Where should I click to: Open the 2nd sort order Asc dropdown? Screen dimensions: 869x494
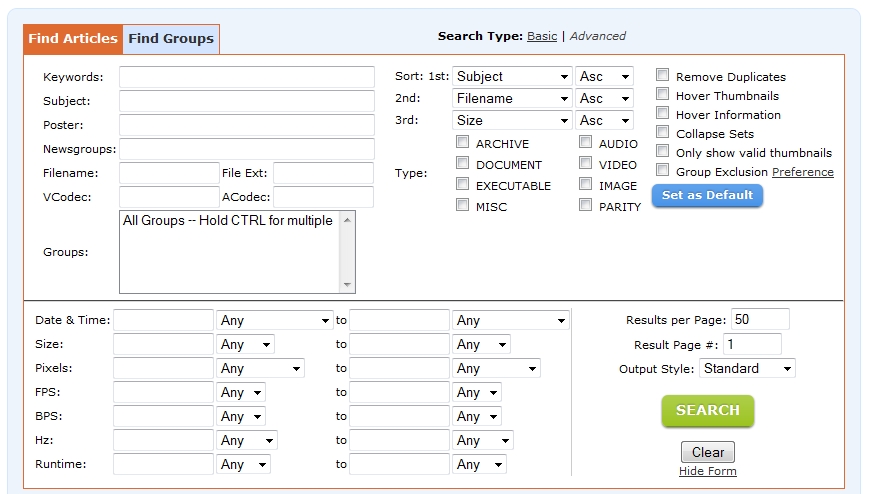(605, 99)
